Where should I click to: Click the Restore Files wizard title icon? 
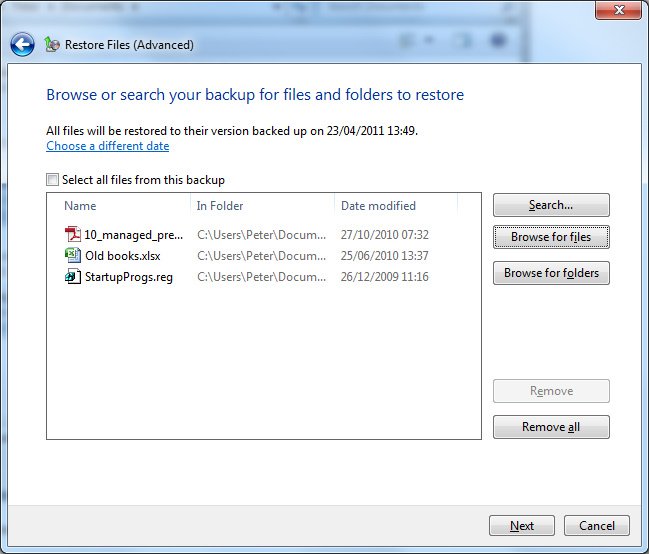coord(52,44)
